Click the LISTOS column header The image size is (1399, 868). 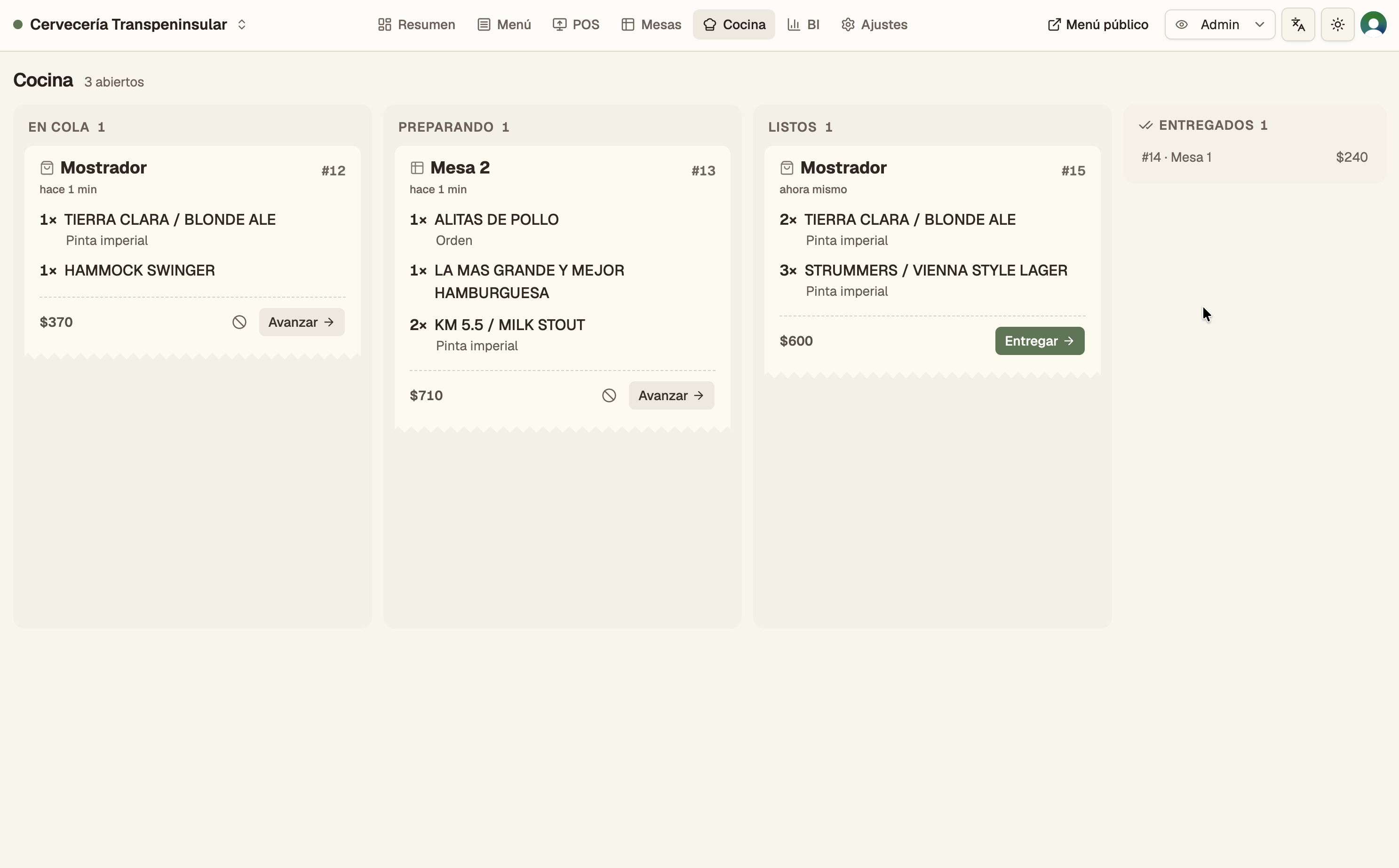tap(800, 127)
